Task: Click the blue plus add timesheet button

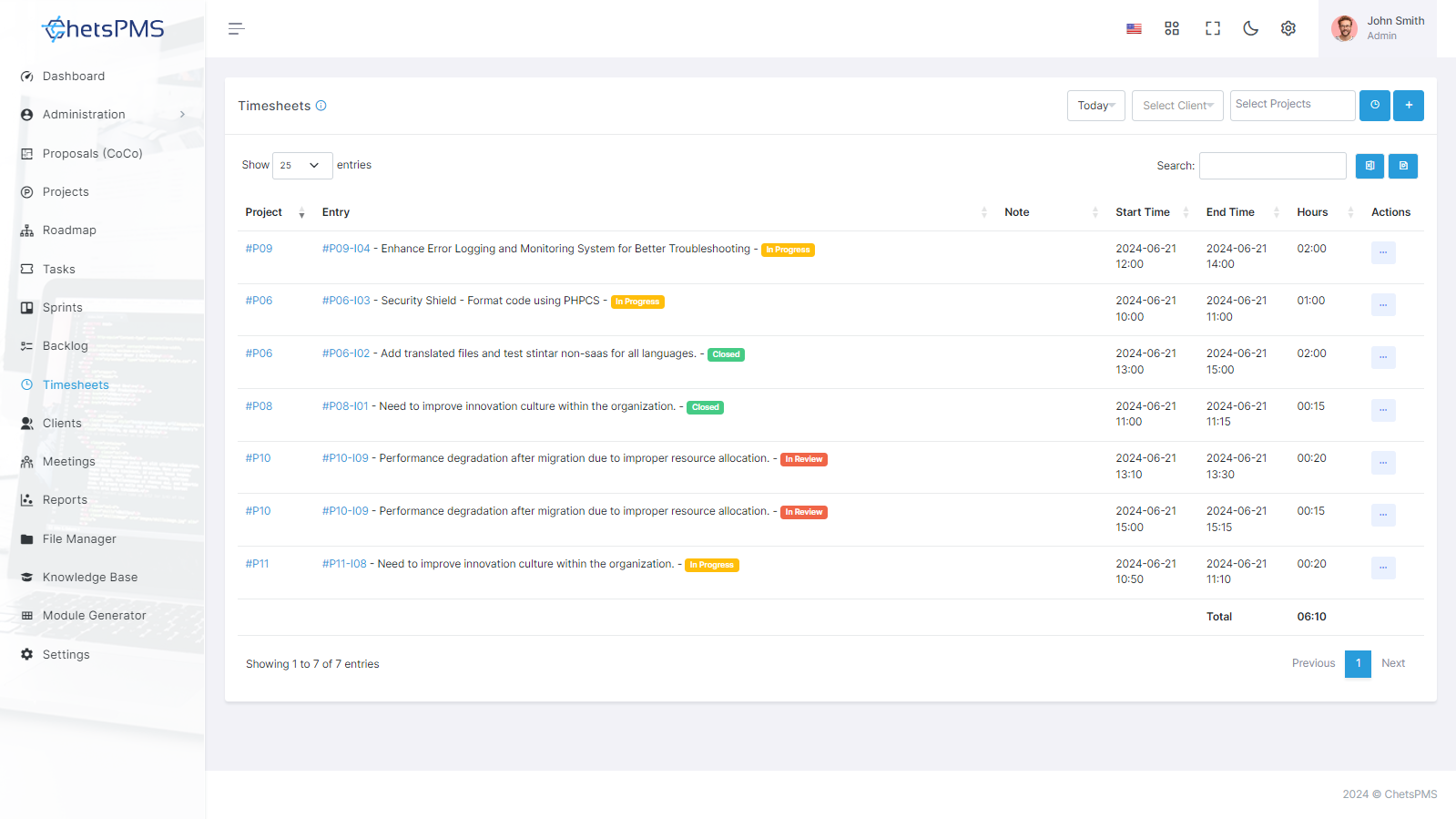Action: coord(1409,106)
